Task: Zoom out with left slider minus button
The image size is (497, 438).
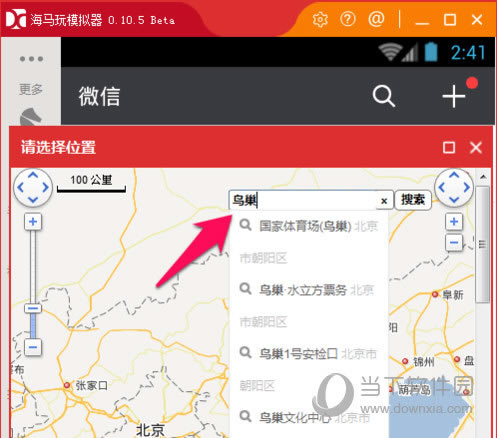Action: (33, 347)
